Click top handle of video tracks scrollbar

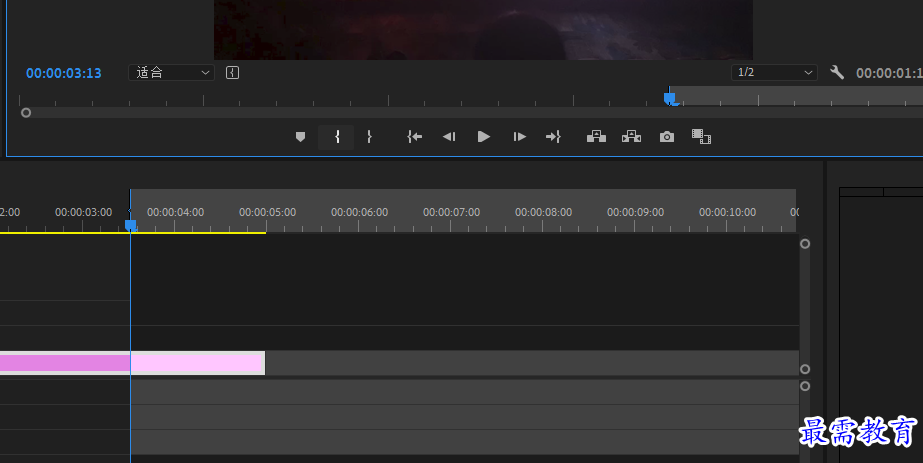click(805, 244)
